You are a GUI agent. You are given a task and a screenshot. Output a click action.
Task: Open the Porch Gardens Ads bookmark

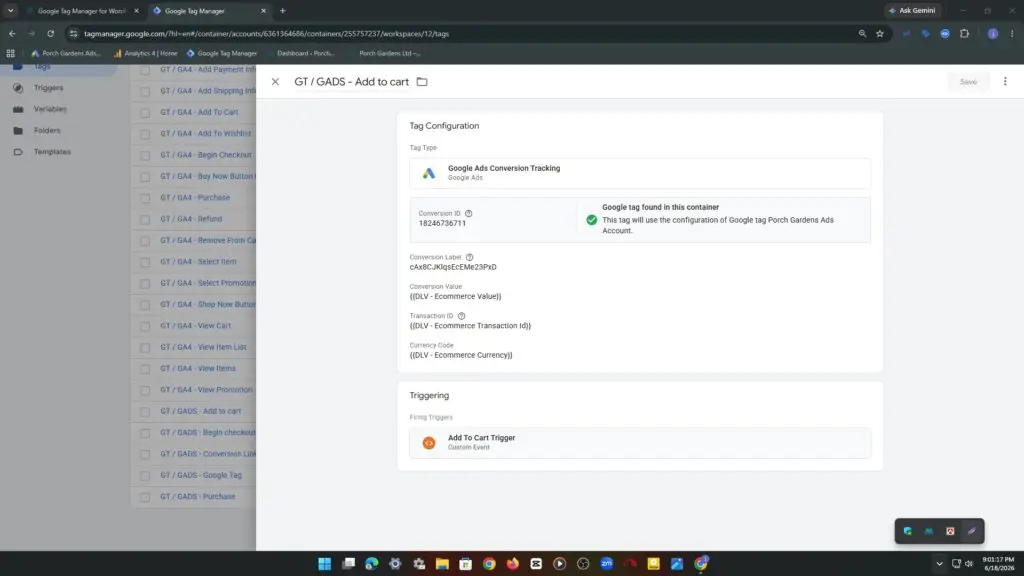[66, 54]
